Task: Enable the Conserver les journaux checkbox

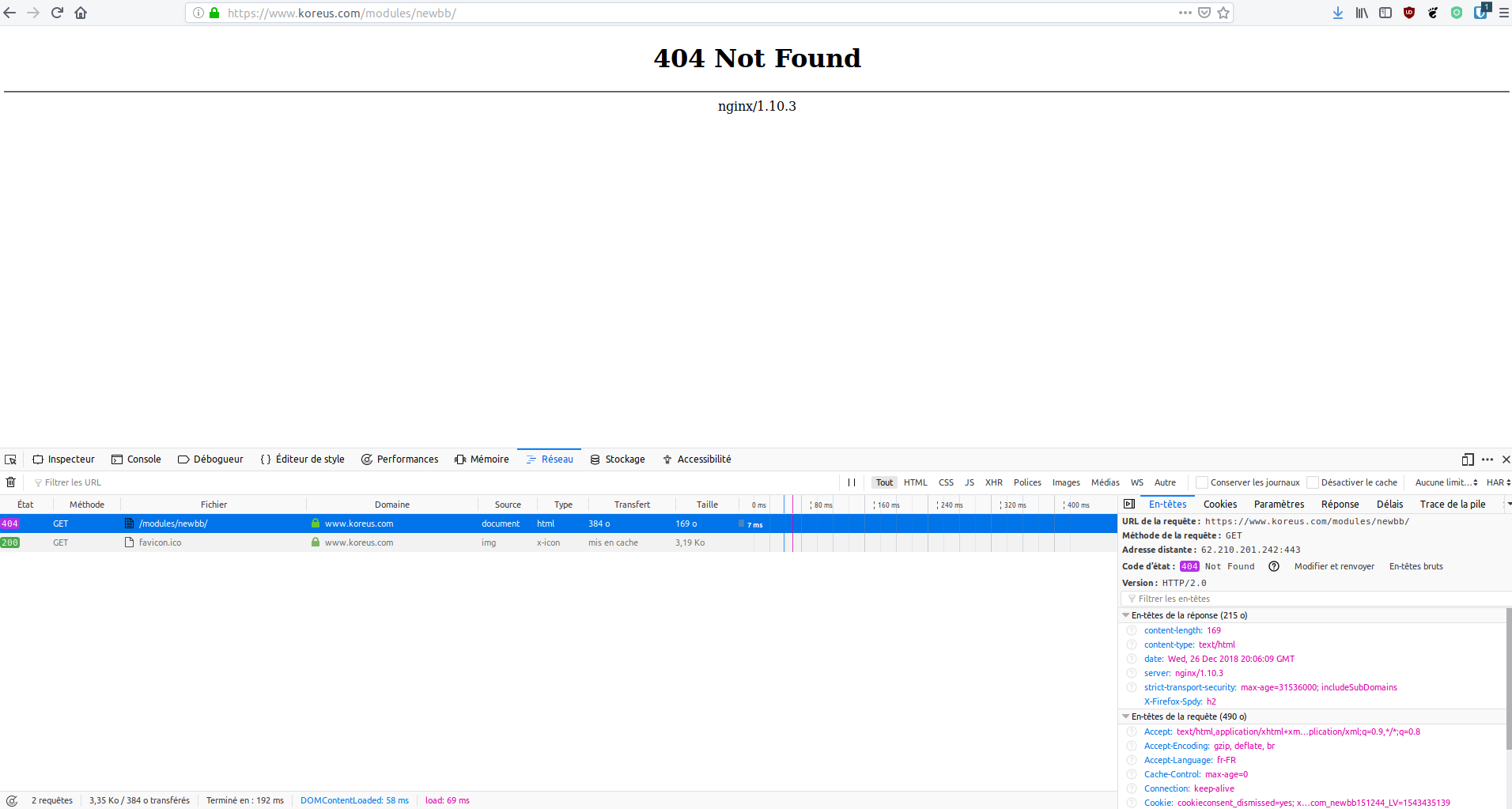Action: click(x=1202, y=482)
